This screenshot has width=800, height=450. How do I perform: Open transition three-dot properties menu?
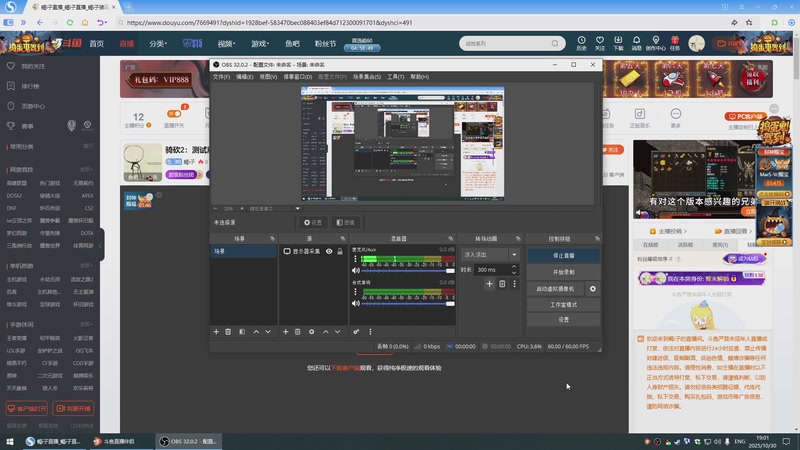514,284
